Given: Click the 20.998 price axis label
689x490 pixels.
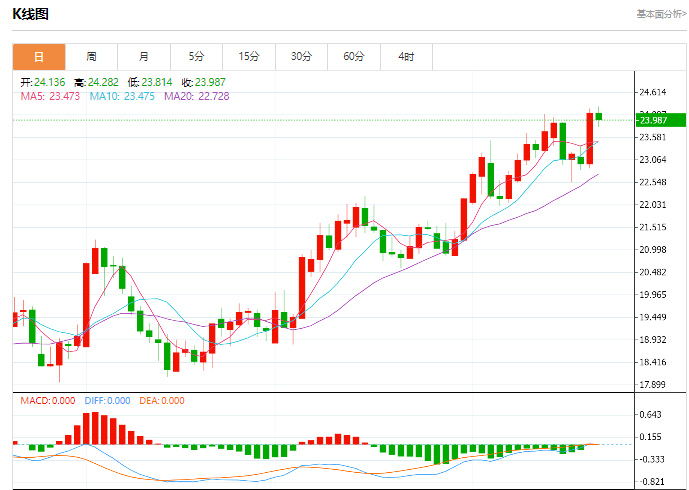Looking at the screenshot, I should 653,250.
